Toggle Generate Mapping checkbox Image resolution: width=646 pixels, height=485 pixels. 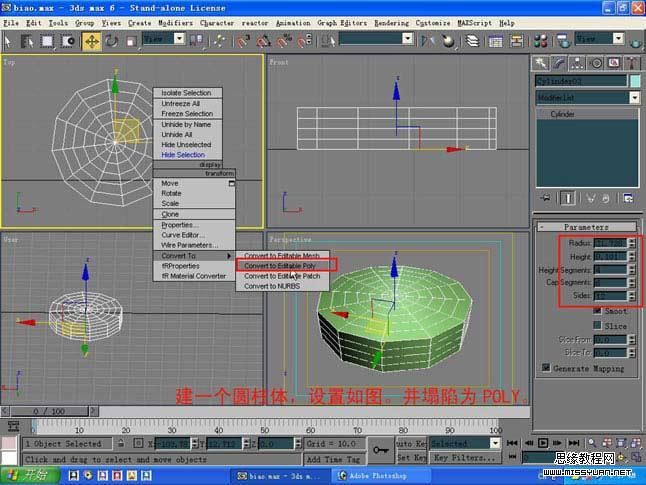[x=546, y=368]
